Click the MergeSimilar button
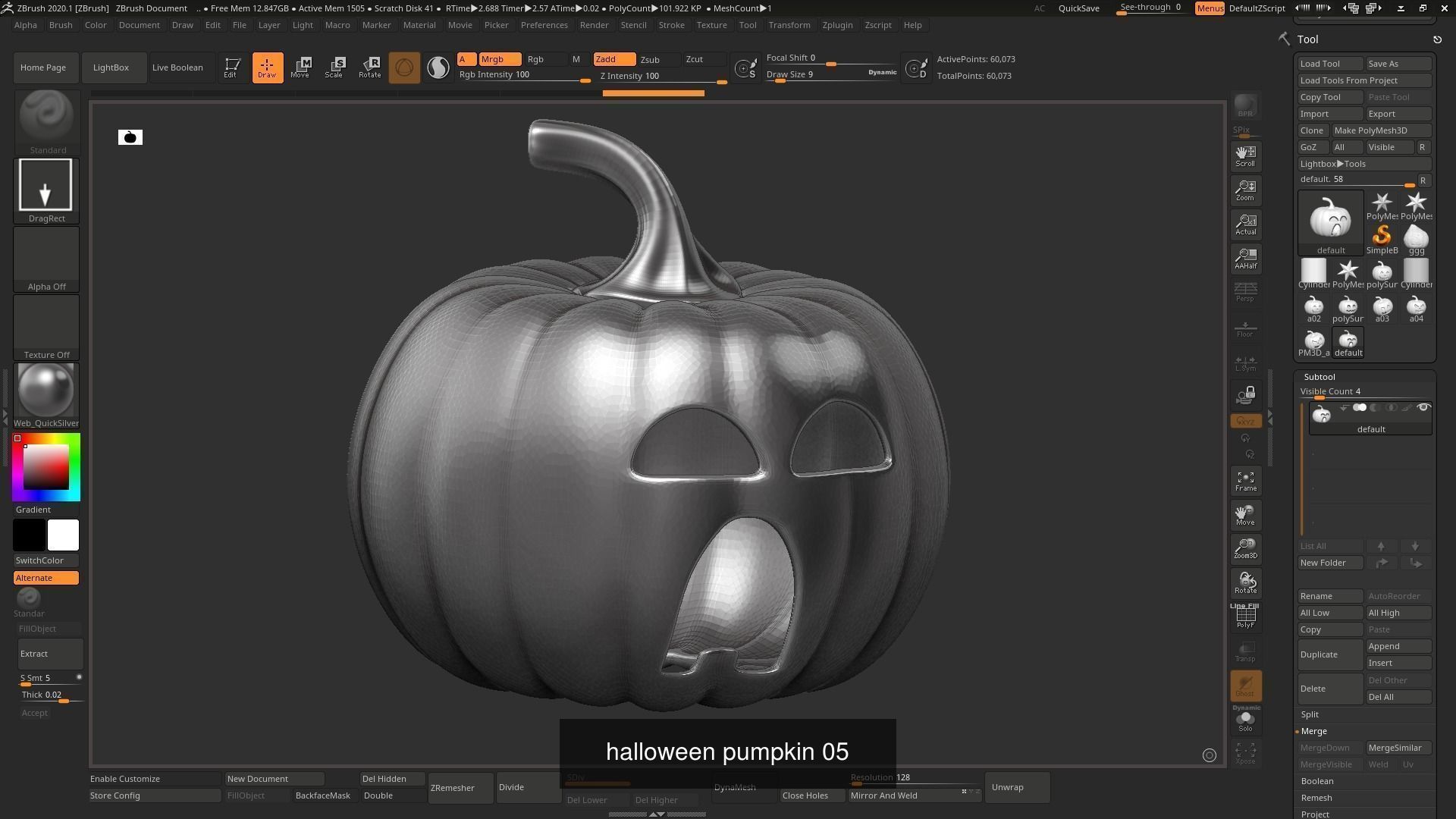Screen dimensions: 1456x819 point(1398,748)
